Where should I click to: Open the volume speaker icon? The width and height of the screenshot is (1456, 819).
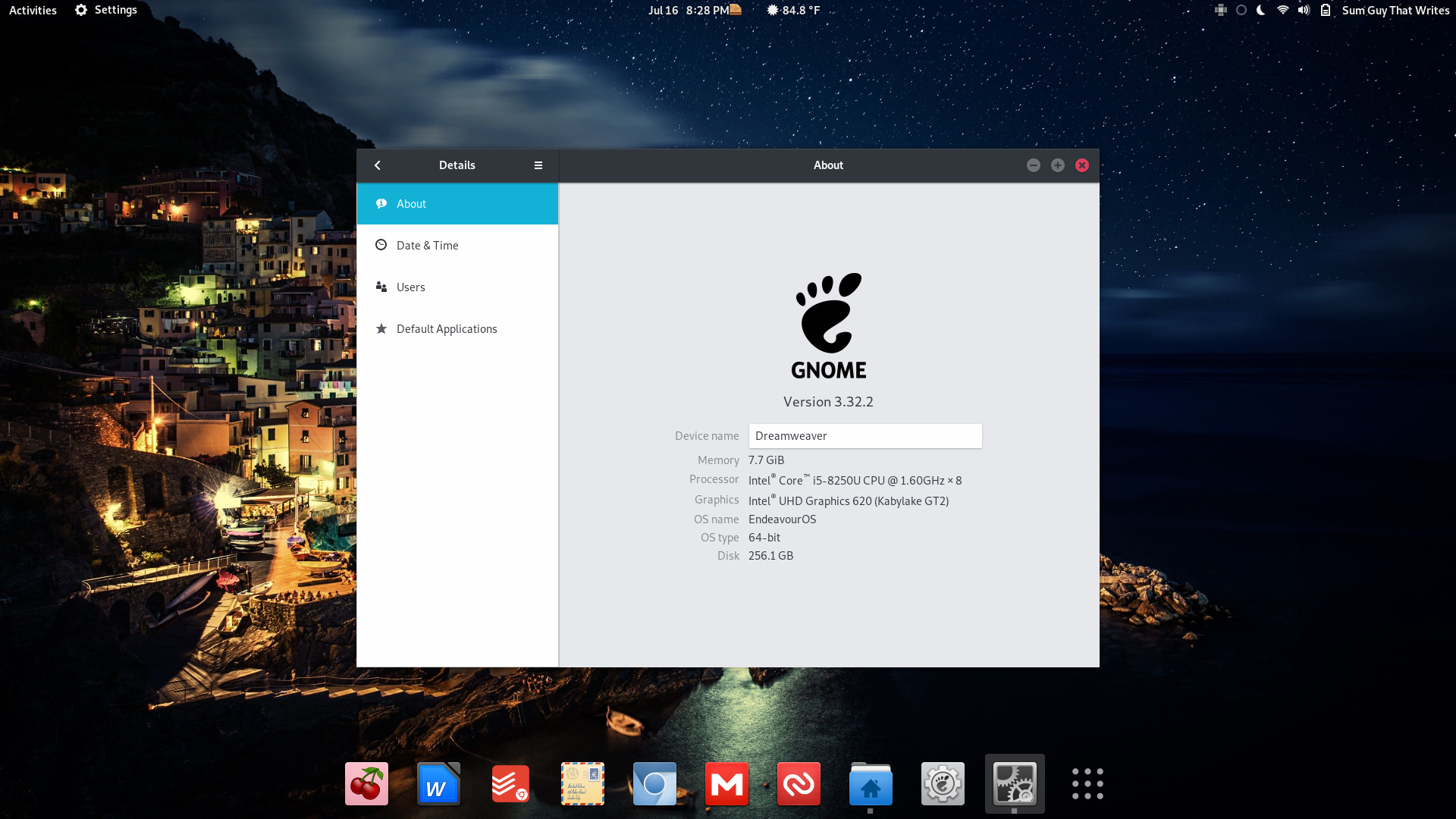click(1304, 10)
